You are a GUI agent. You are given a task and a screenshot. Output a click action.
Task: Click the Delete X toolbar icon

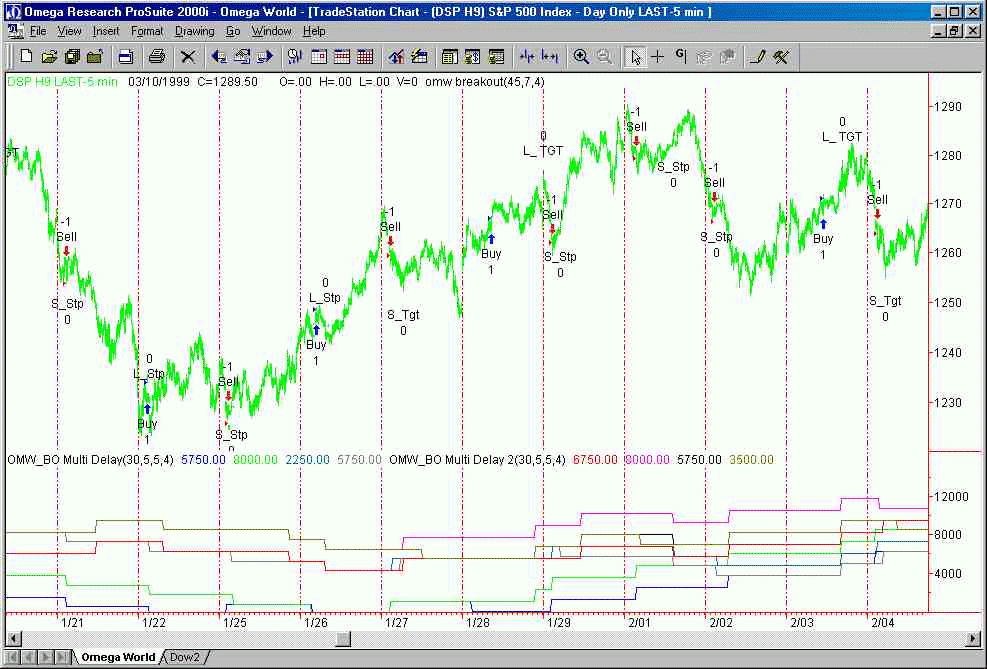coord(188,57)
